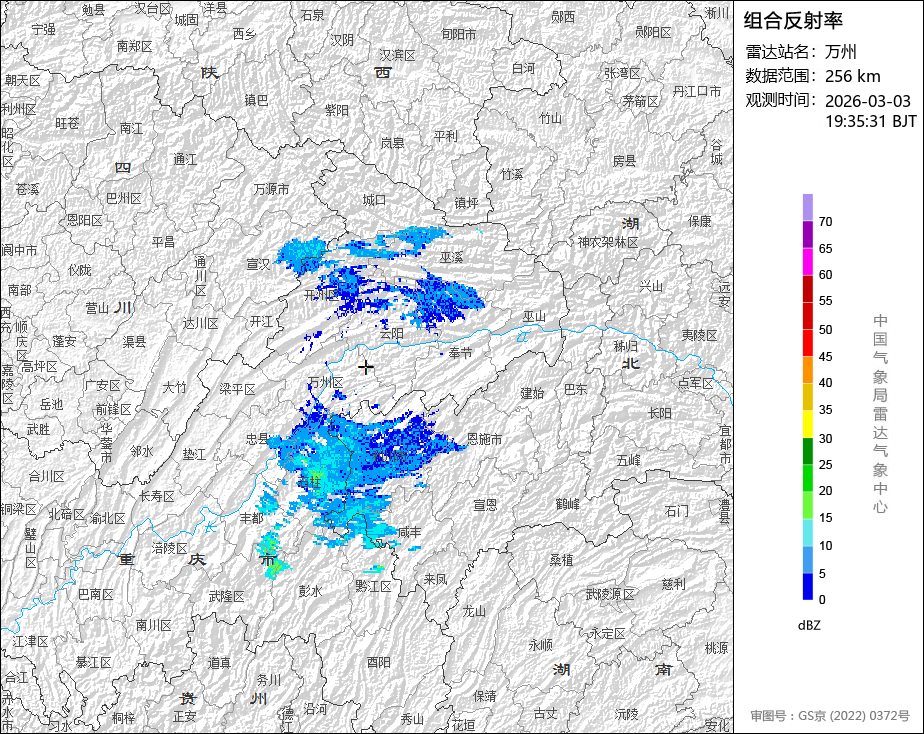Select the 万源市 city label
Image resolution: width=924 pixels, height=734 pixels.
pos(272,189)
